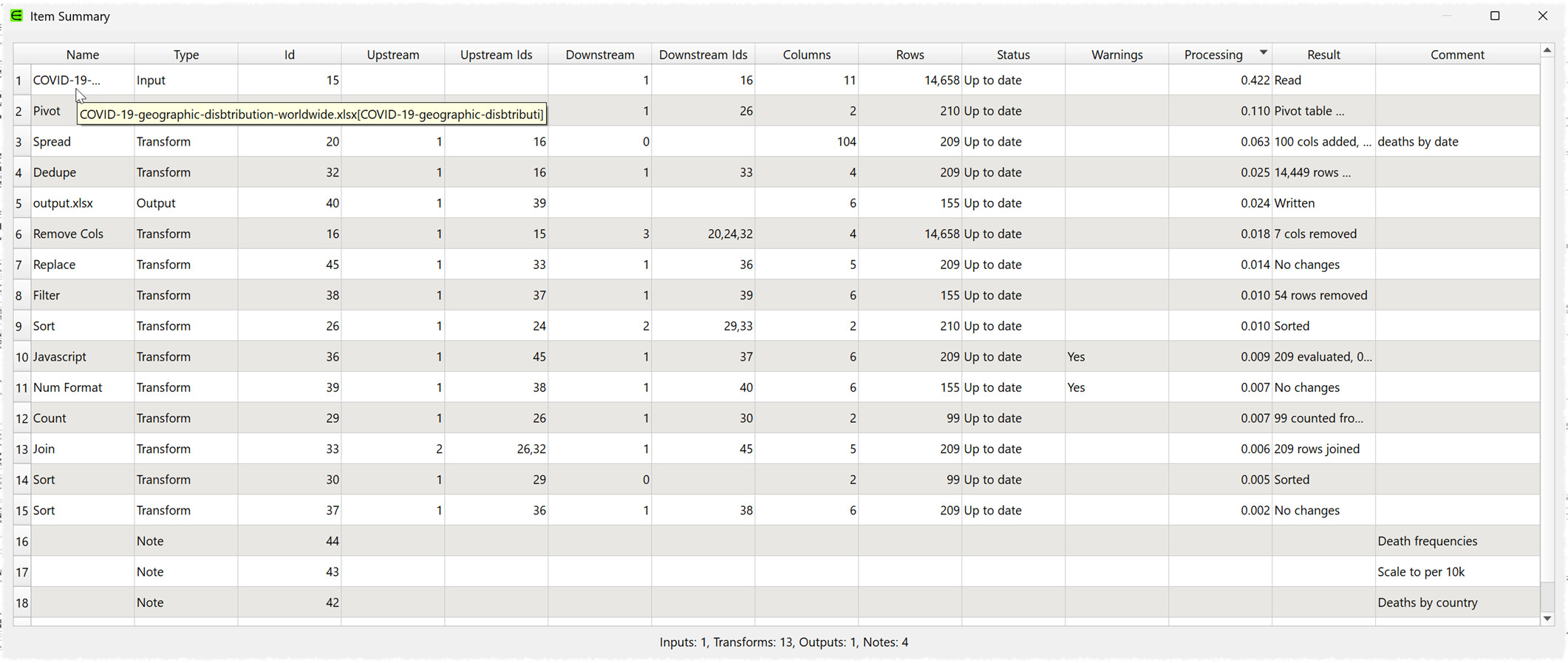
Task: Click the '7 cols removed' result cell
Action: tap(1324, 234)
